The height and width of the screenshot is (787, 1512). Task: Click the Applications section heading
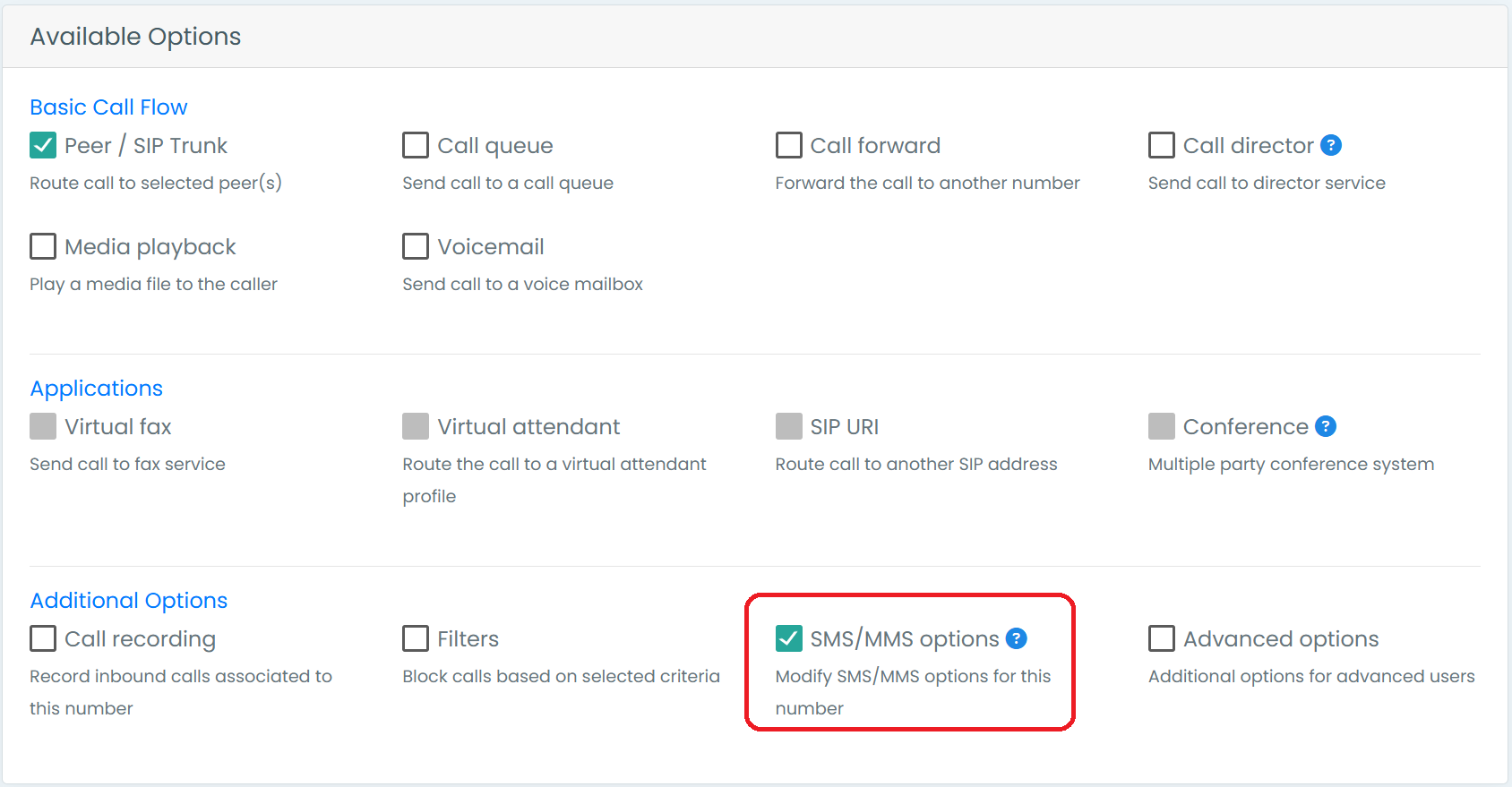[x=97, y=389]
